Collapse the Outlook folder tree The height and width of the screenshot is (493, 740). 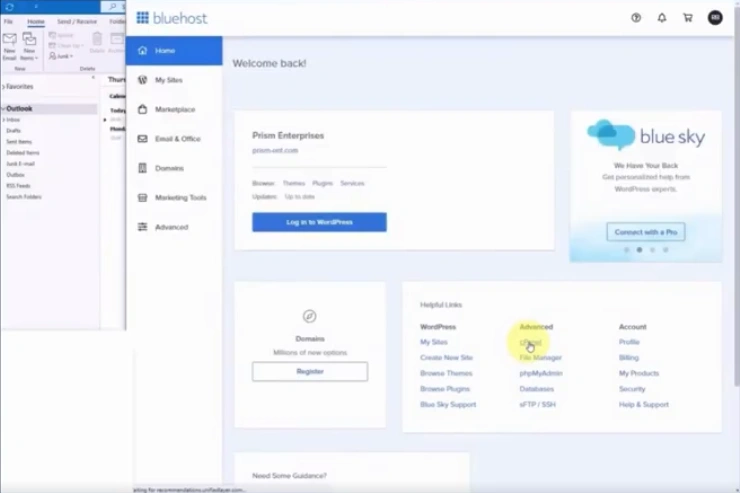pyautogui.click(x=3, y=109)
